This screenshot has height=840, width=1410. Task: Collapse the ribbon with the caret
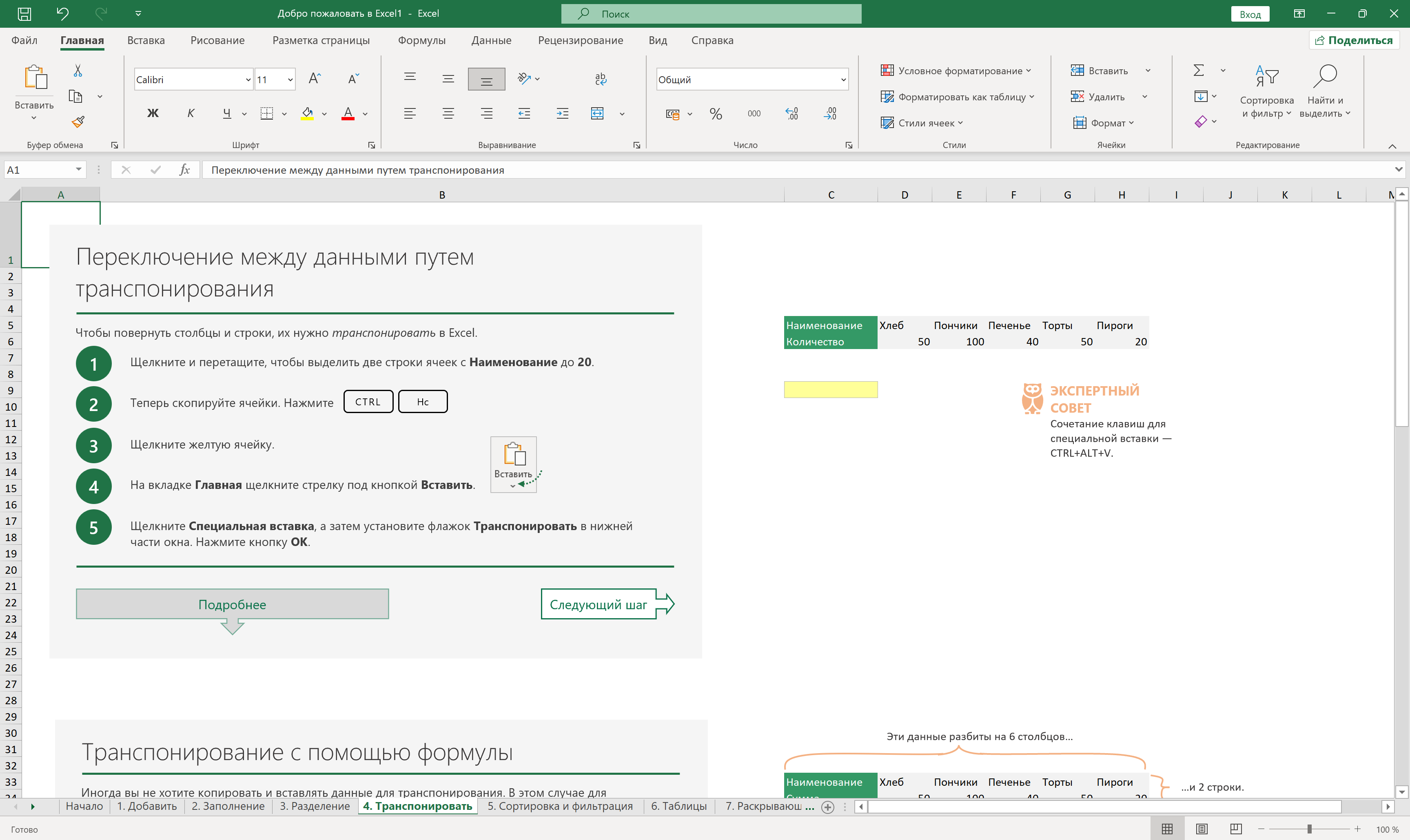tap(1392, 146)
